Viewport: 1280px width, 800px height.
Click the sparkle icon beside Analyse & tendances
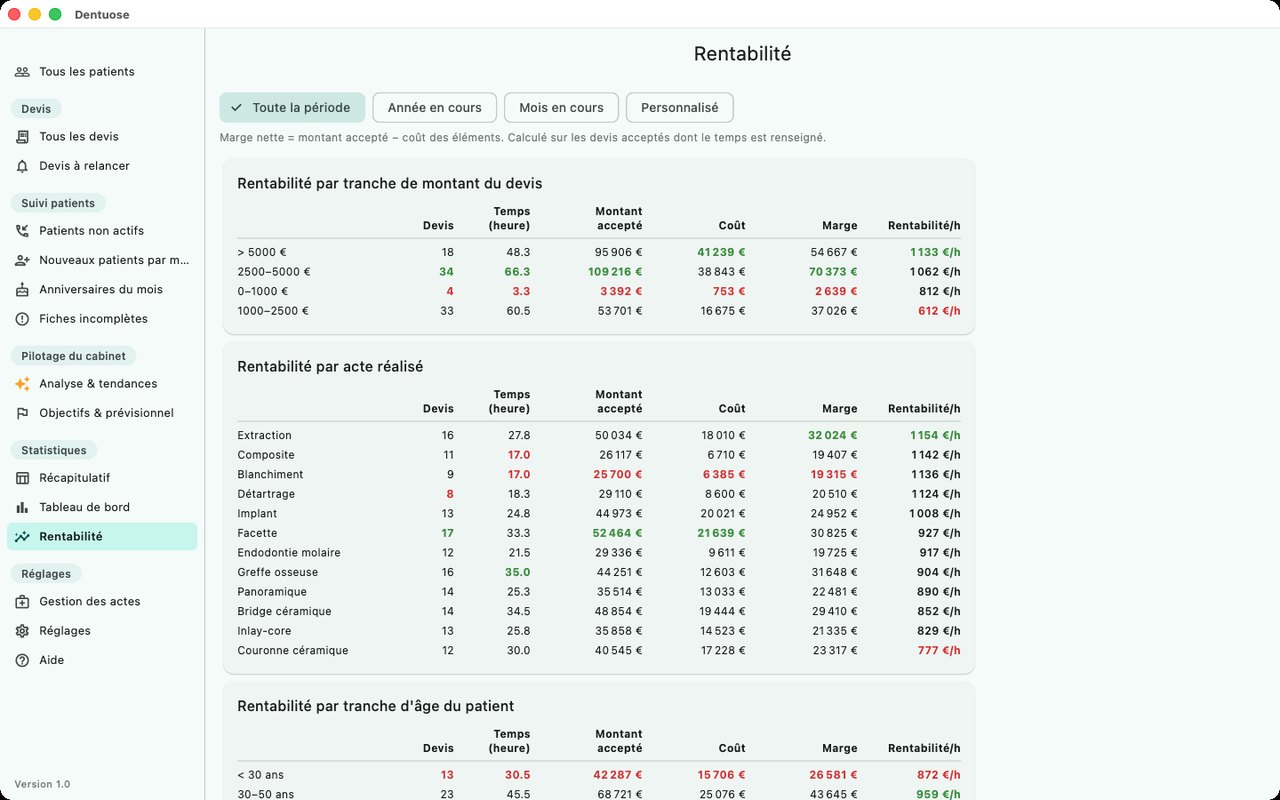point(22,384)
